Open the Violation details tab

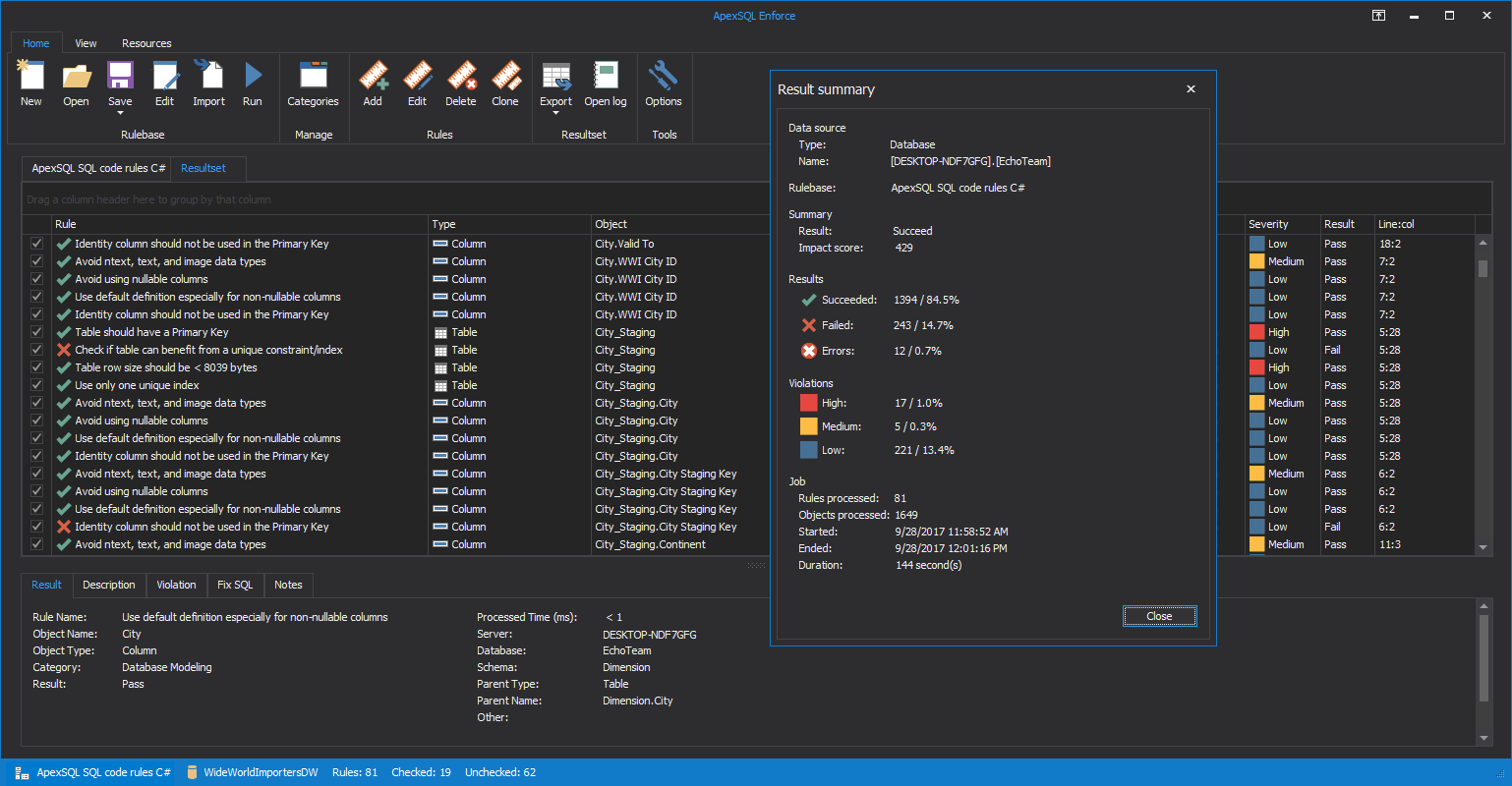tap(176, 585)
